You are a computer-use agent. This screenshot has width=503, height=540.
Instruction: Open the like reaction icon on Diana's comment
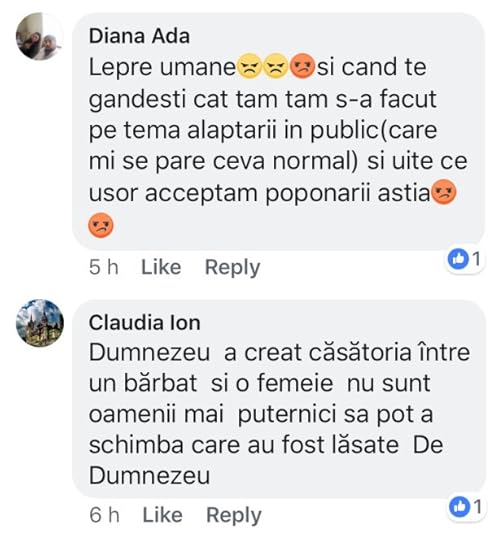point(458,259)
